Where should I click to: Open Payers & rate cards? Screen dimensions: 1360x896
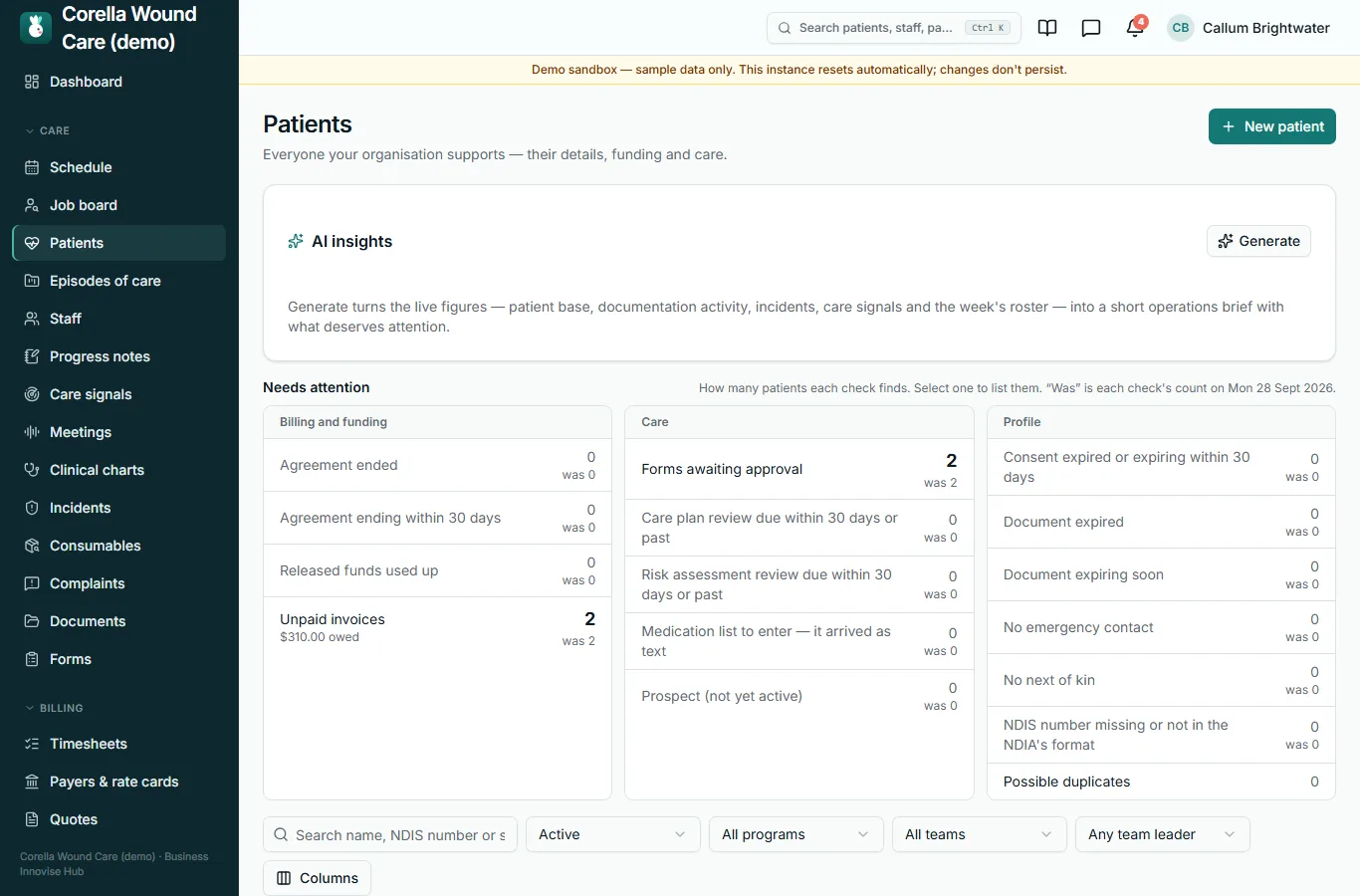118,782
